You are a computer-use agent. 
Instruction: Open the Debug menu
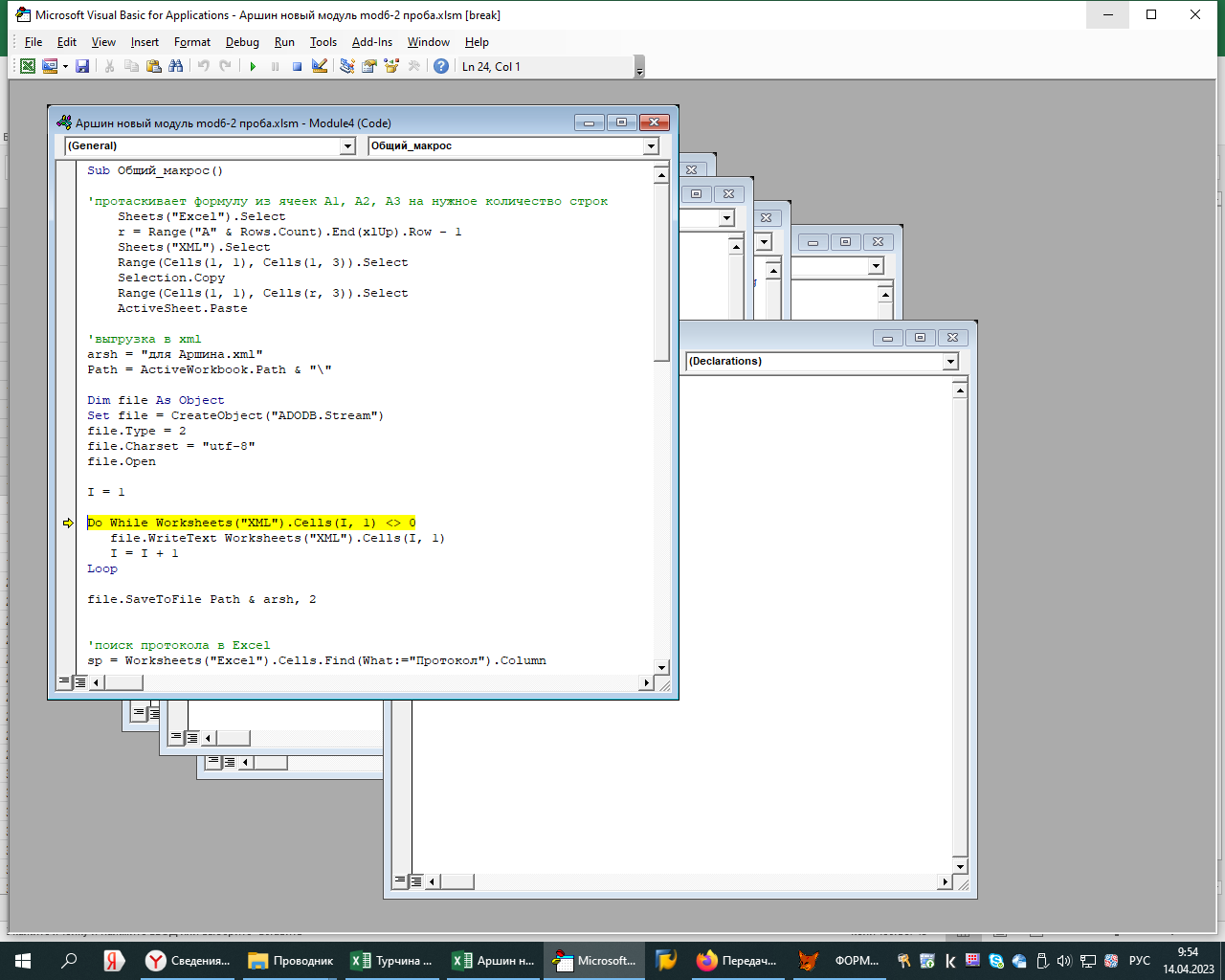[x=242, y=42]
